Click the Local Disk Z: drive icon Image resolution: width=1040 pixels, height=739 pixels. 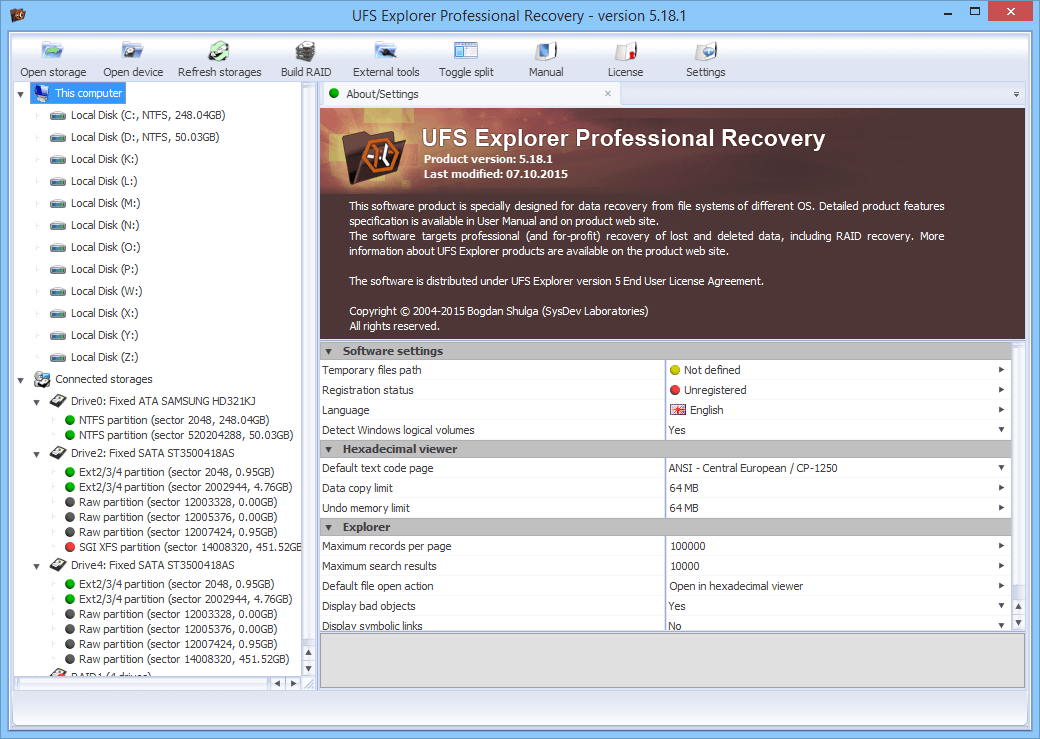(x=58, y=358)
